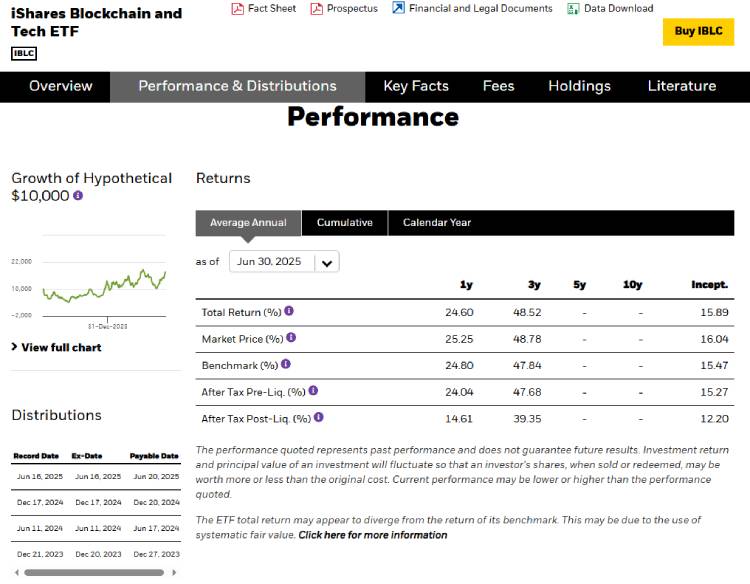Click the Dec 21, 2023 record date cell
Viewport: 750px width, 584px height.
(40, 554)
